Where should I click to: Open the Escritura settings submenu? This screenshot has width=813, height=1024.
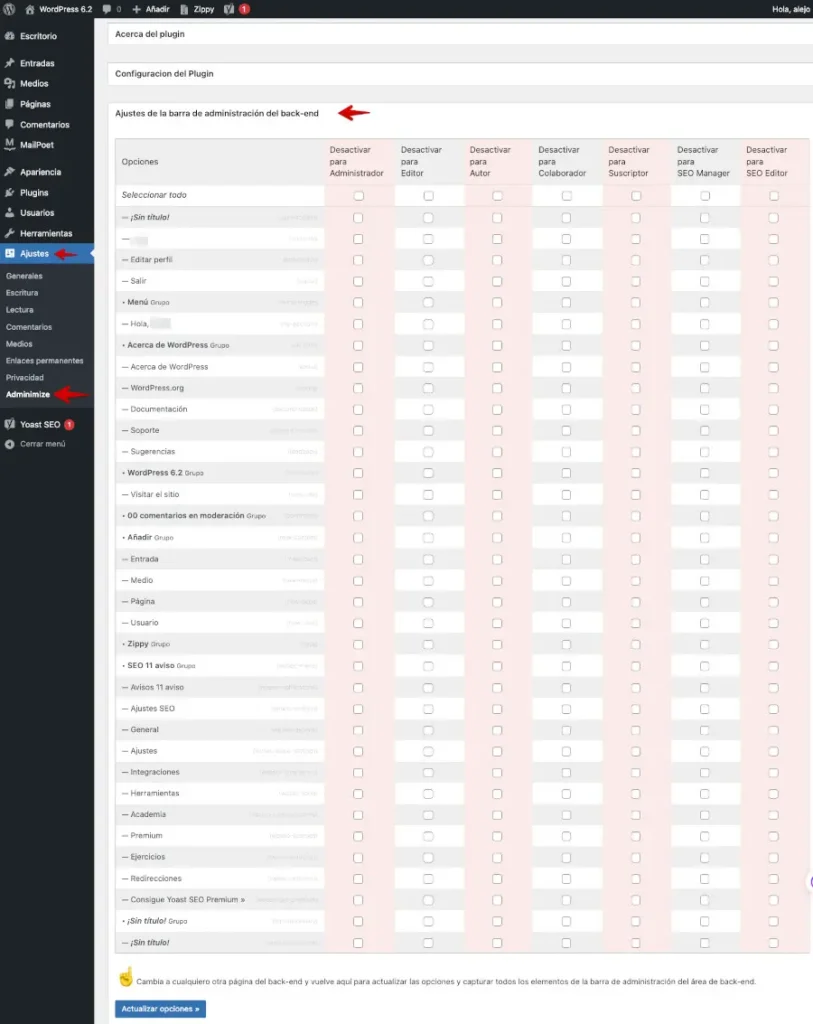coord(22,293)
